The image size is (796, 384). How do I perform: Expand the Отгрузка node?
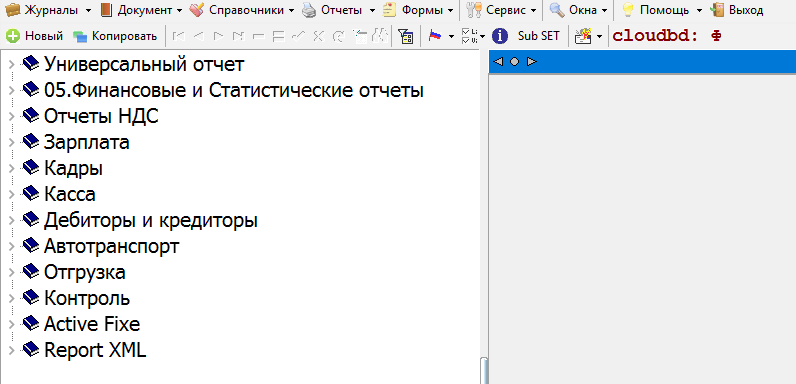(x=12, y=272)
